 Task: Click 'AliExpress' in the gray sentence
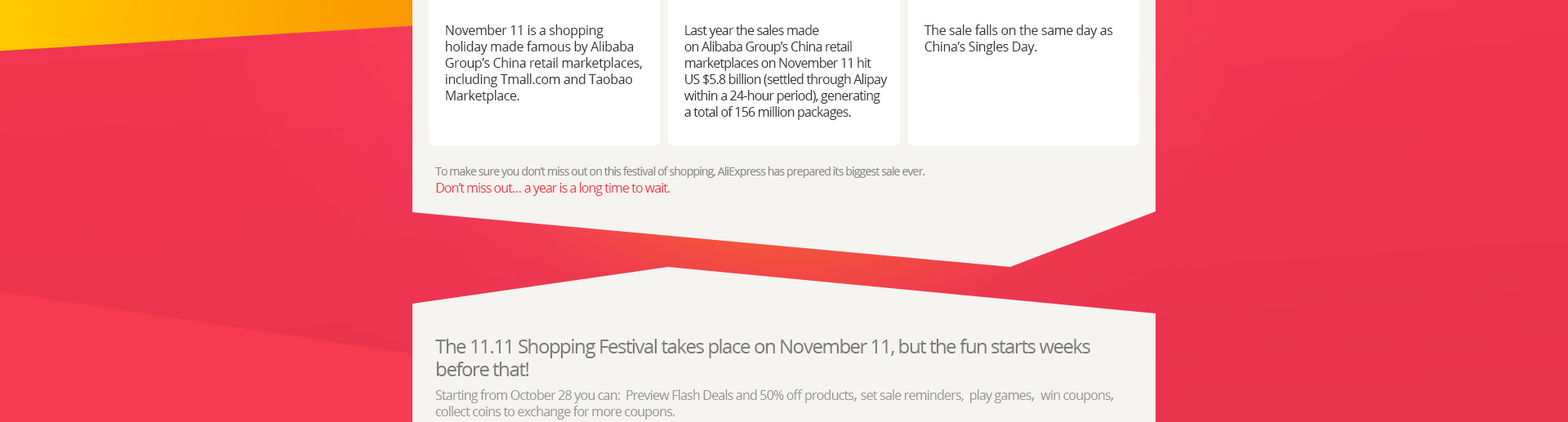point(741,171)
